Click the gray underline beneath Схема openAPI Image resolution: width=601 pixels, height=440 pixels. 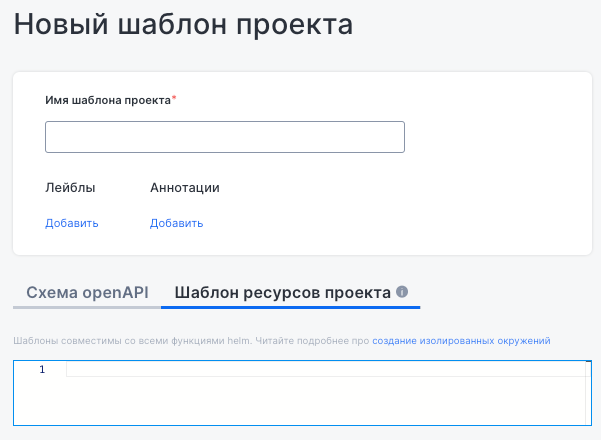(x=87, y=307)
